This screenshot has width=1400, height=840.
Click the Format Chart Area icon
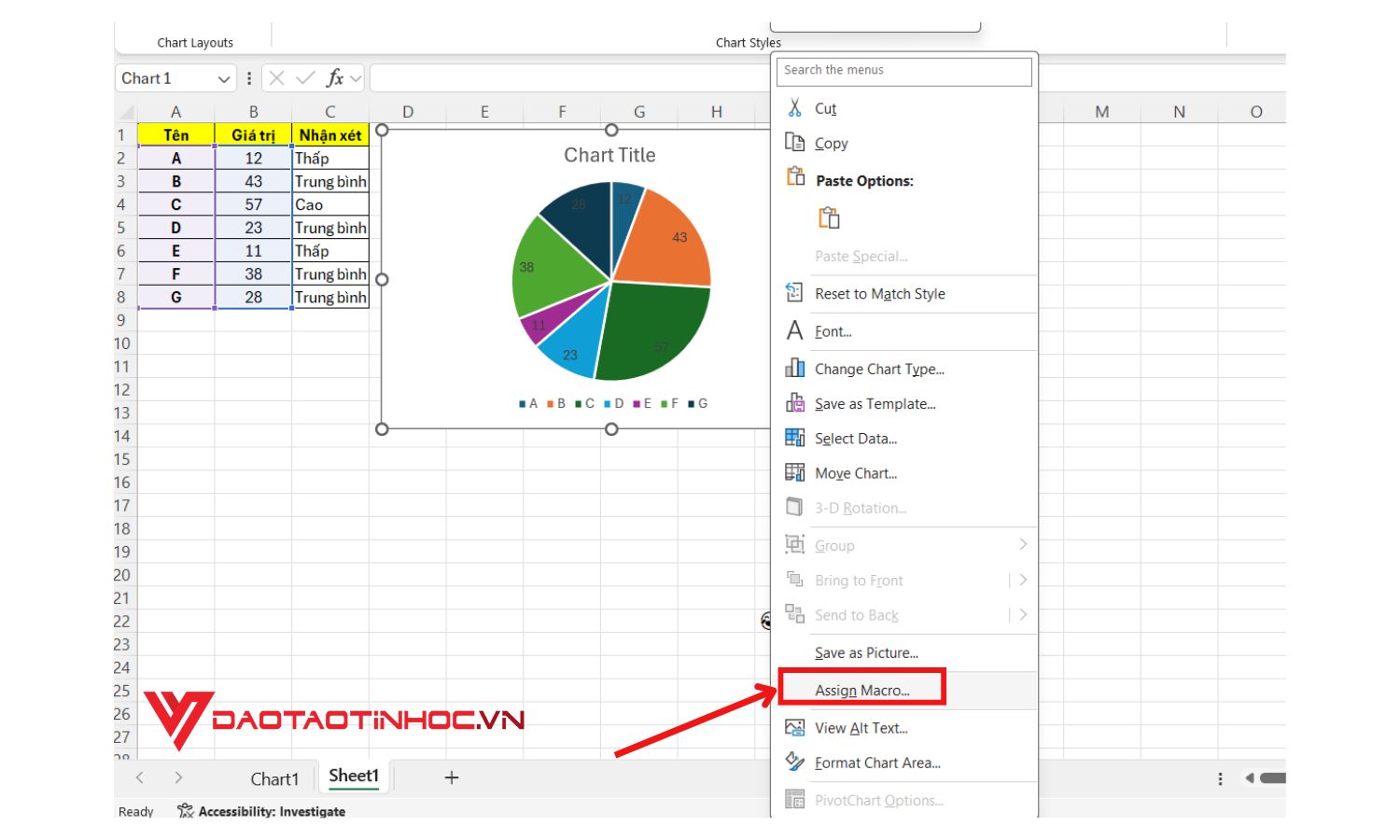click(x=795, y=762)
